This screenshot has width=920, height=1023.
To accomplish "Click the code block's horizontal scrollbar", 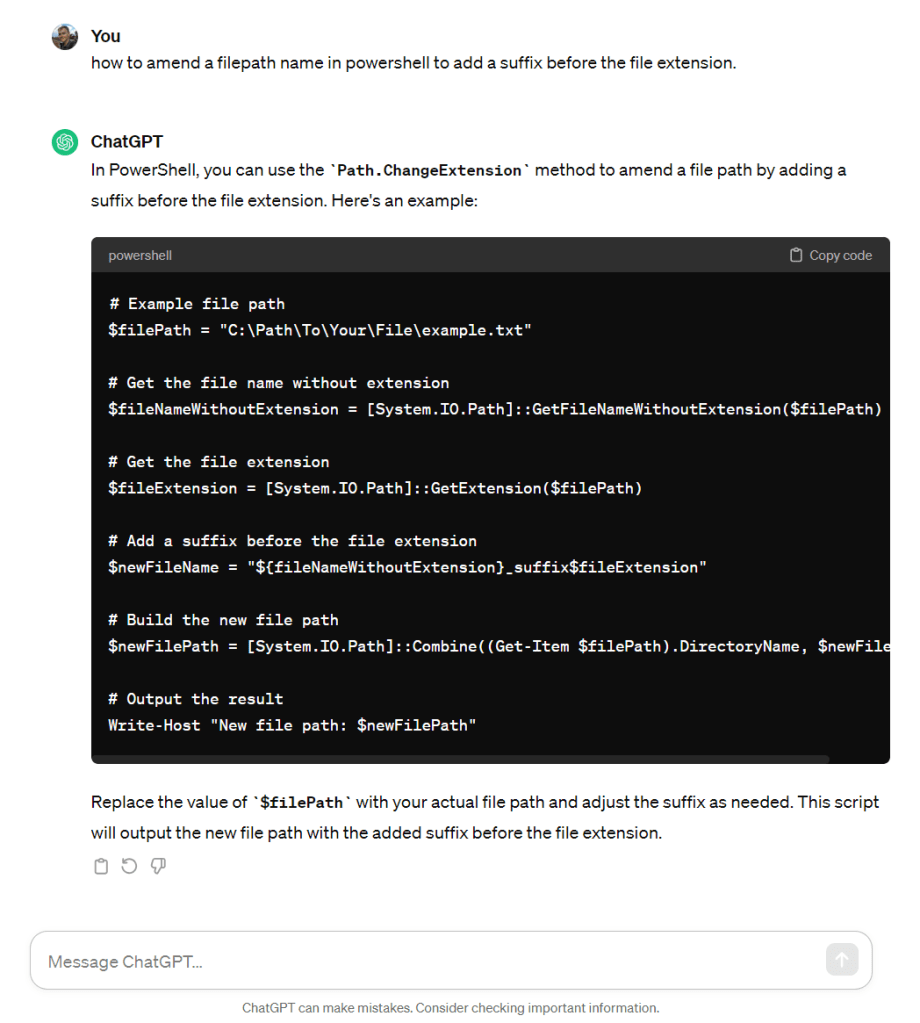I will click(x=460, y=759).
